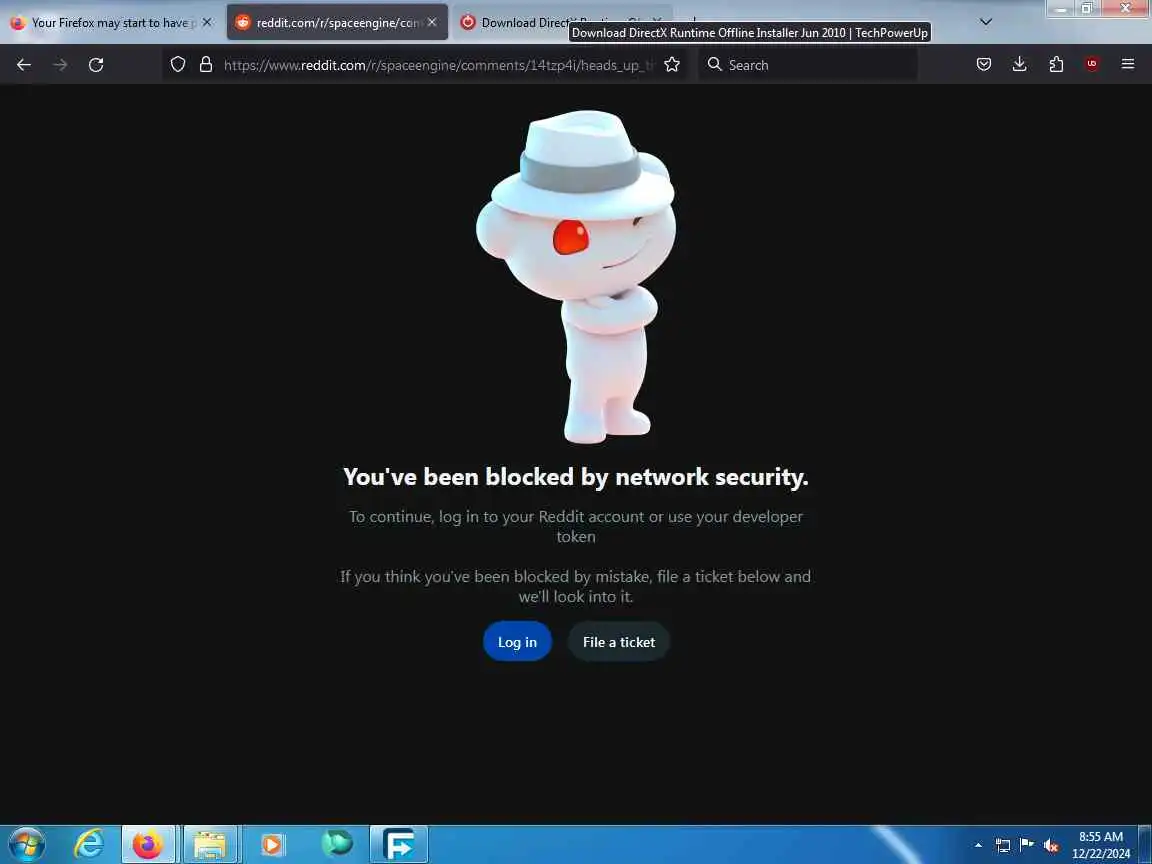This screenshot has width=1152, height=864.
Task: Show hidden system tray icons arrow
Action: 978,846
